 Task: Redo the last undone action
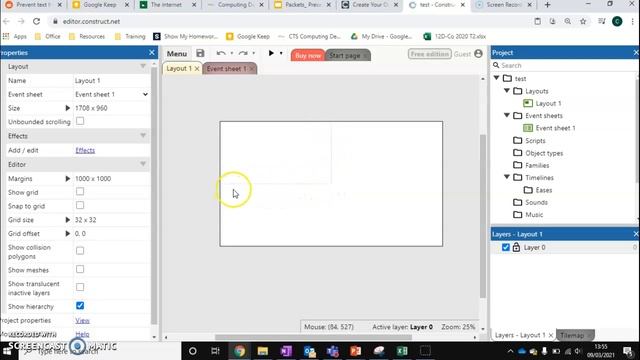tap(243, 53)
